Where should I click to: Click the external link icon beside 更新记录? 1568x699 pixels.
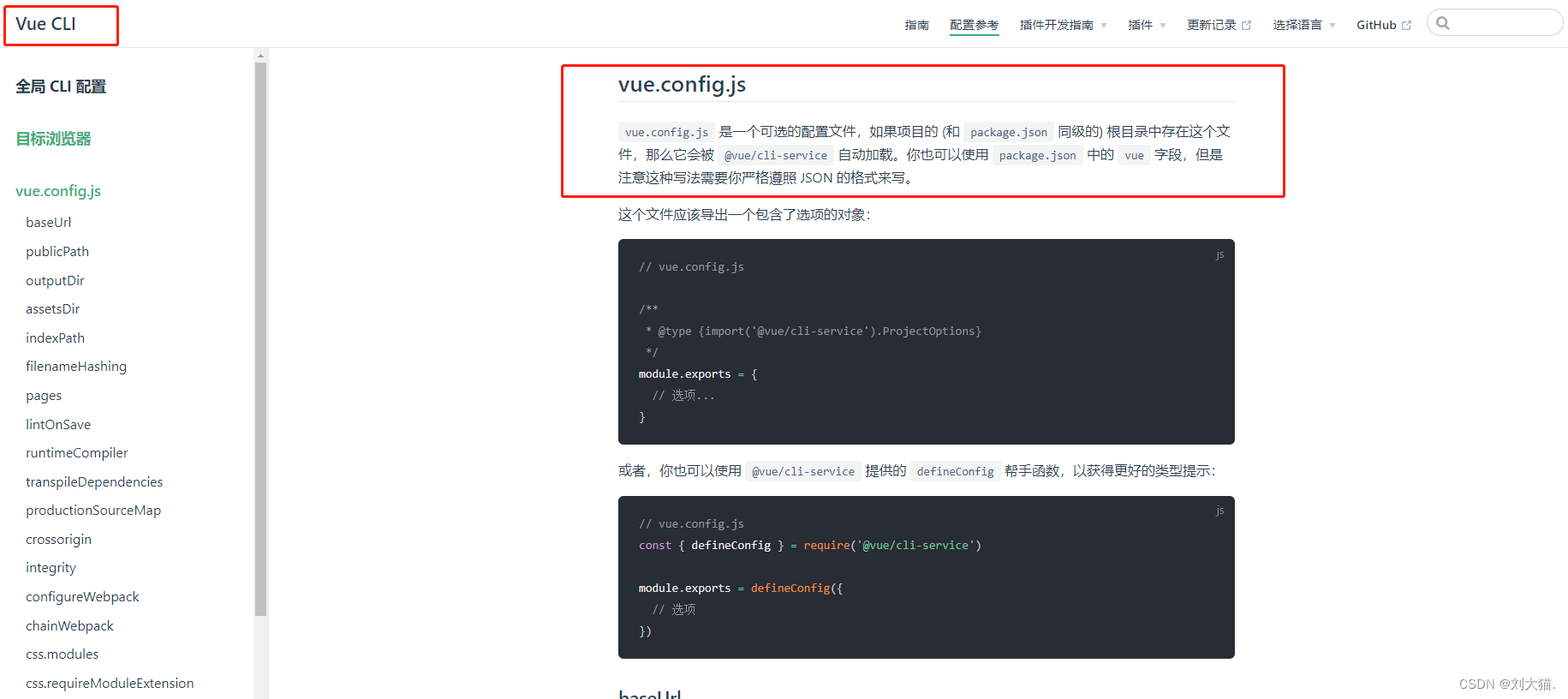[x=1246, y=26]
